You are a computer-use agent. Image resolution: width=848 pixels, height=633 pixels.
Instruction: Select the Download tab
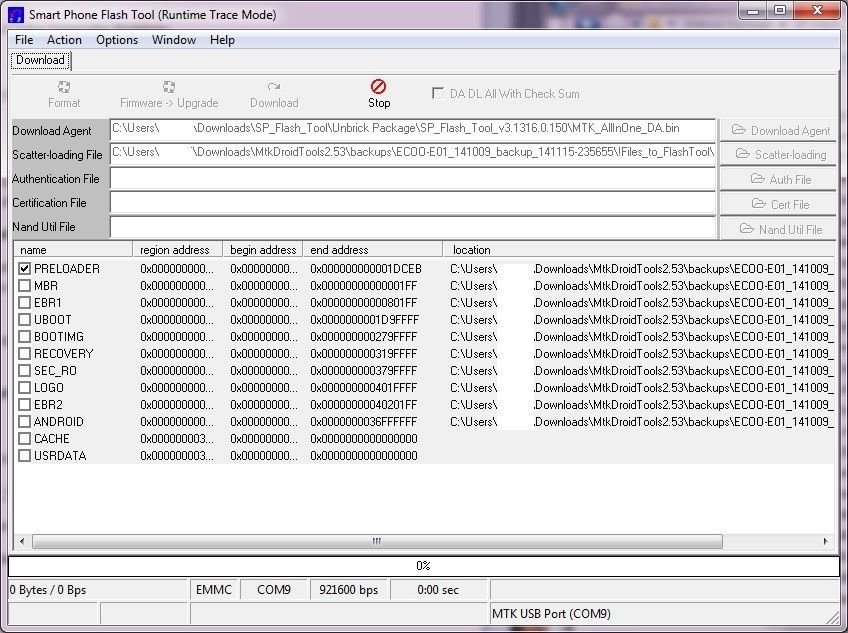(x=41, y=60)
